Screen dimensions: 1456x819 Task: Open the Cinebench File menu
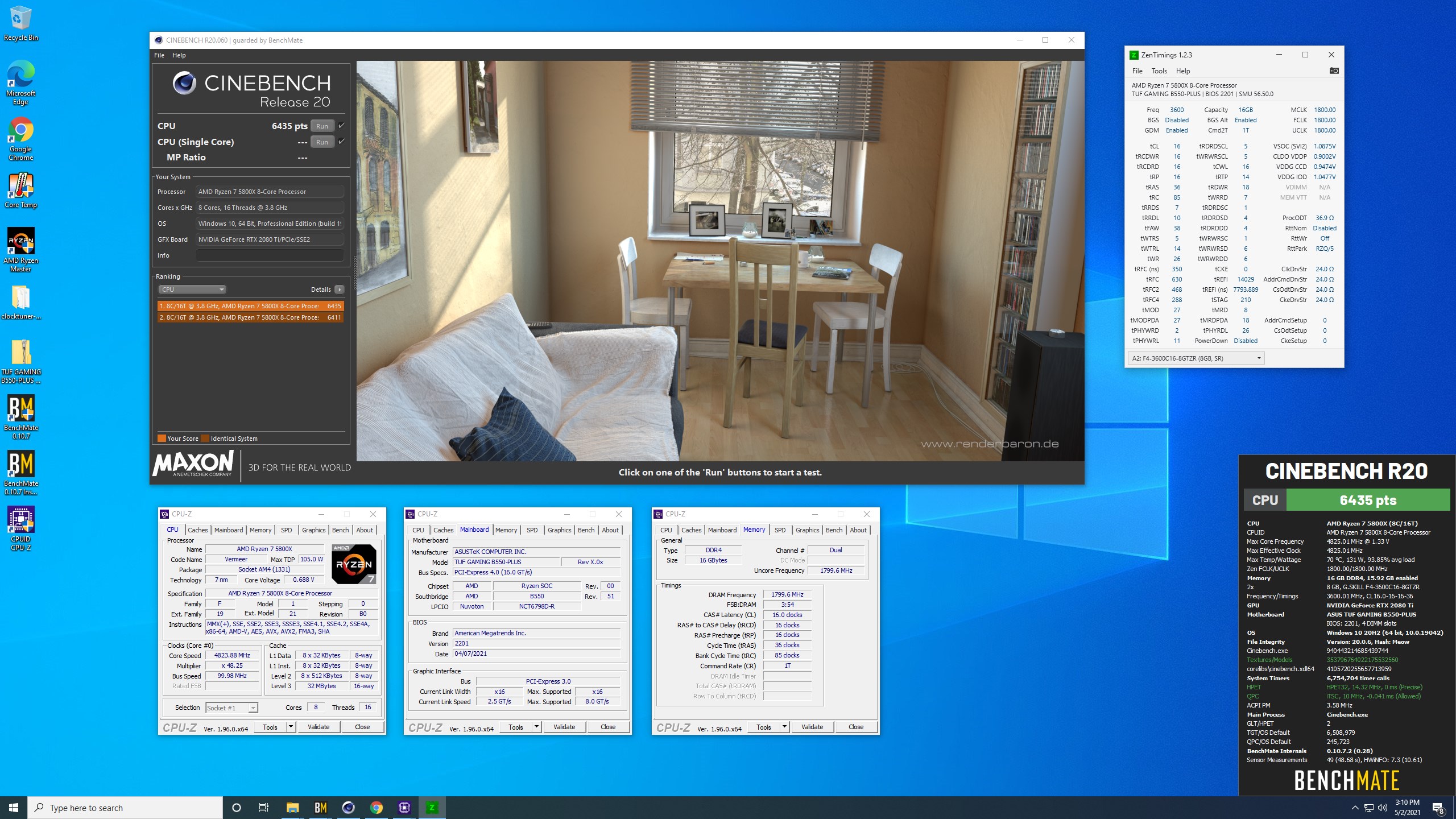159,55
